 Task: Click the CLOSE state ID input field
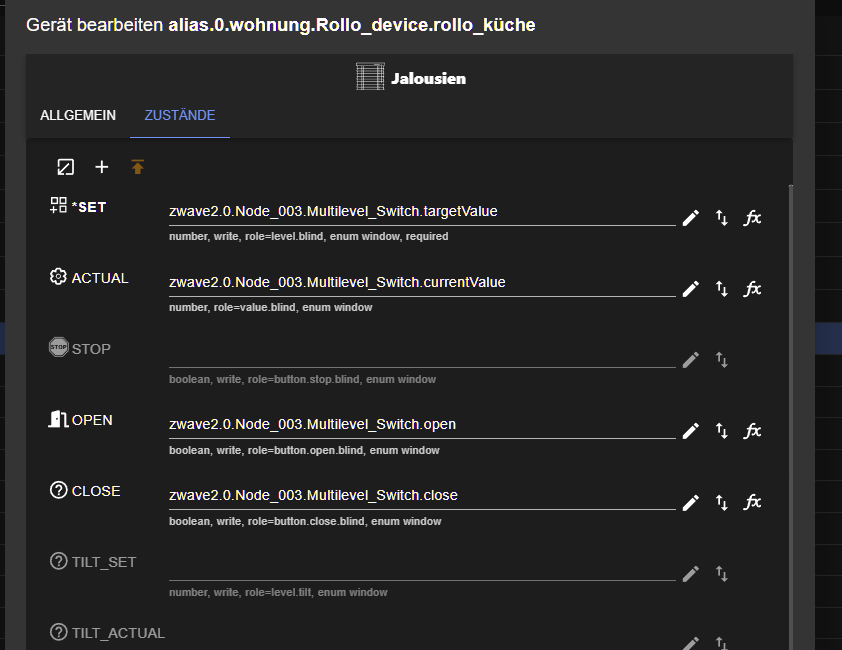(x=422, y=496)
